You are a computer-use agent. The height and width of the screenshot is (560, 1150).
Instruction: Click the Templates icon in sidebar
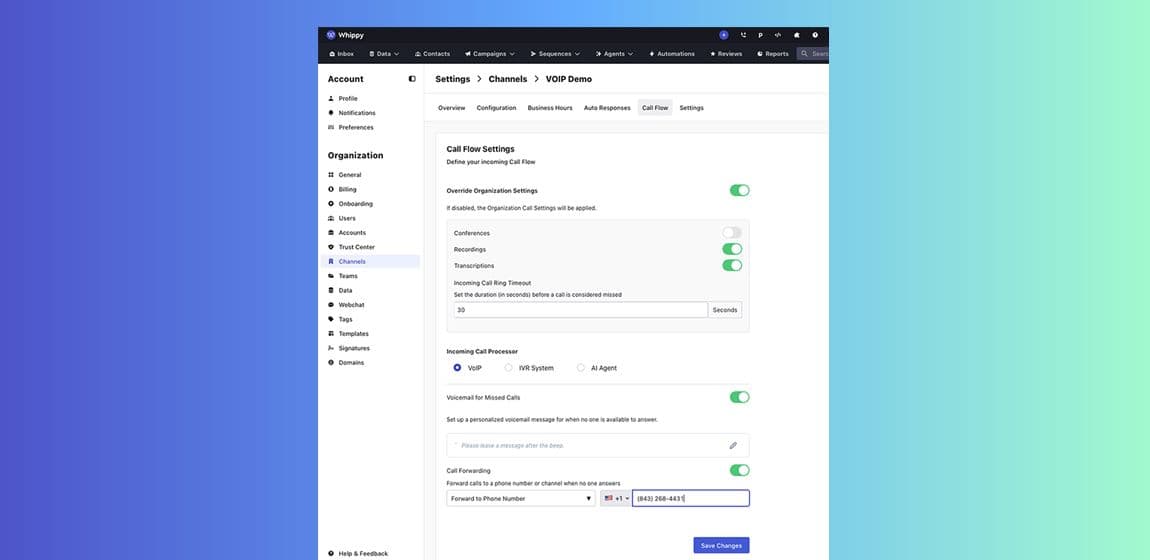pos(331,334)
